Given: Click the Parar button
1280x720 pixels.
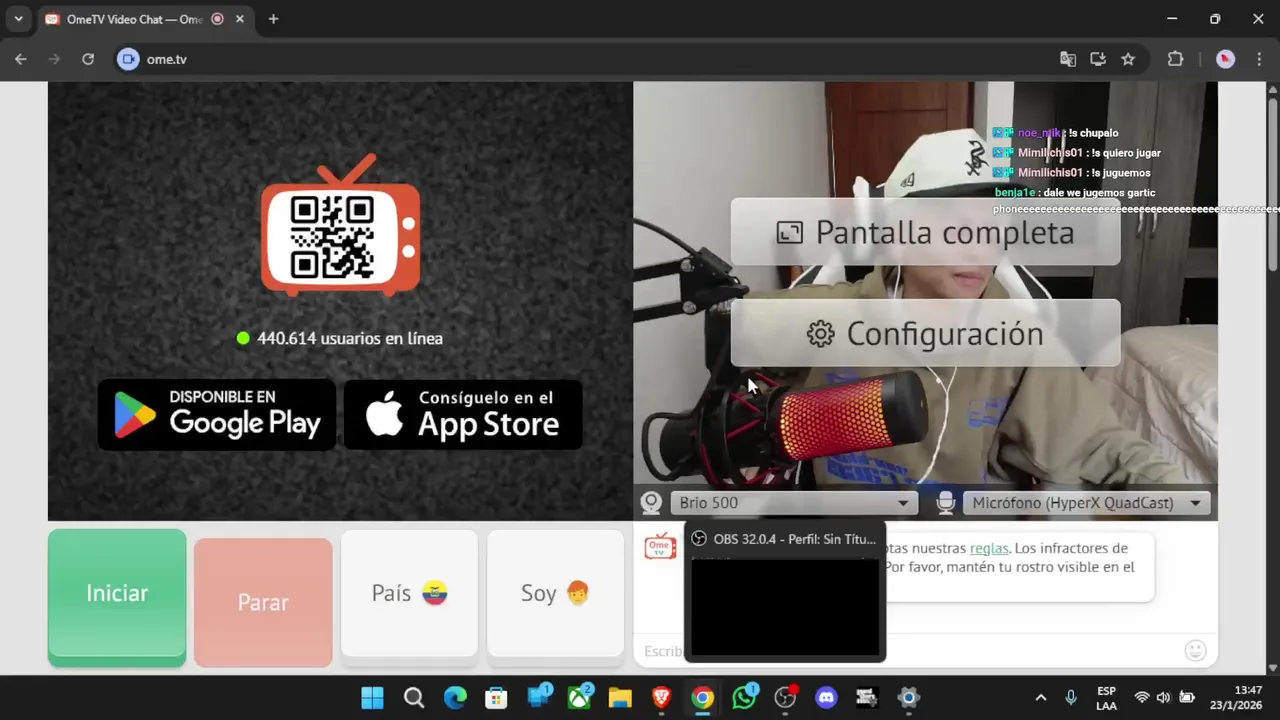Looking at the screenshot, I should 263,602.
